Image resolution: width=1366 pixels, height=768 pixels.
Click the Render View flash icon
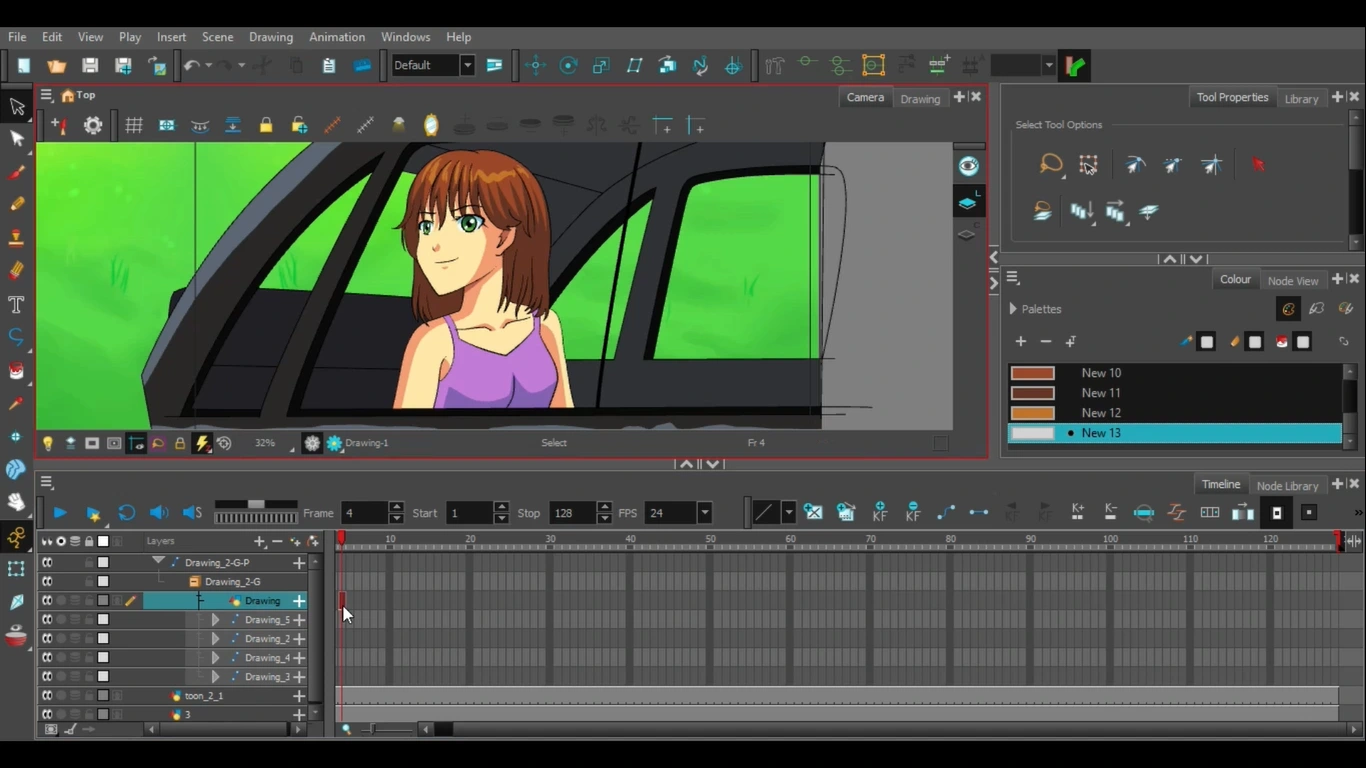pyautogui.click(x=202, y=443)
